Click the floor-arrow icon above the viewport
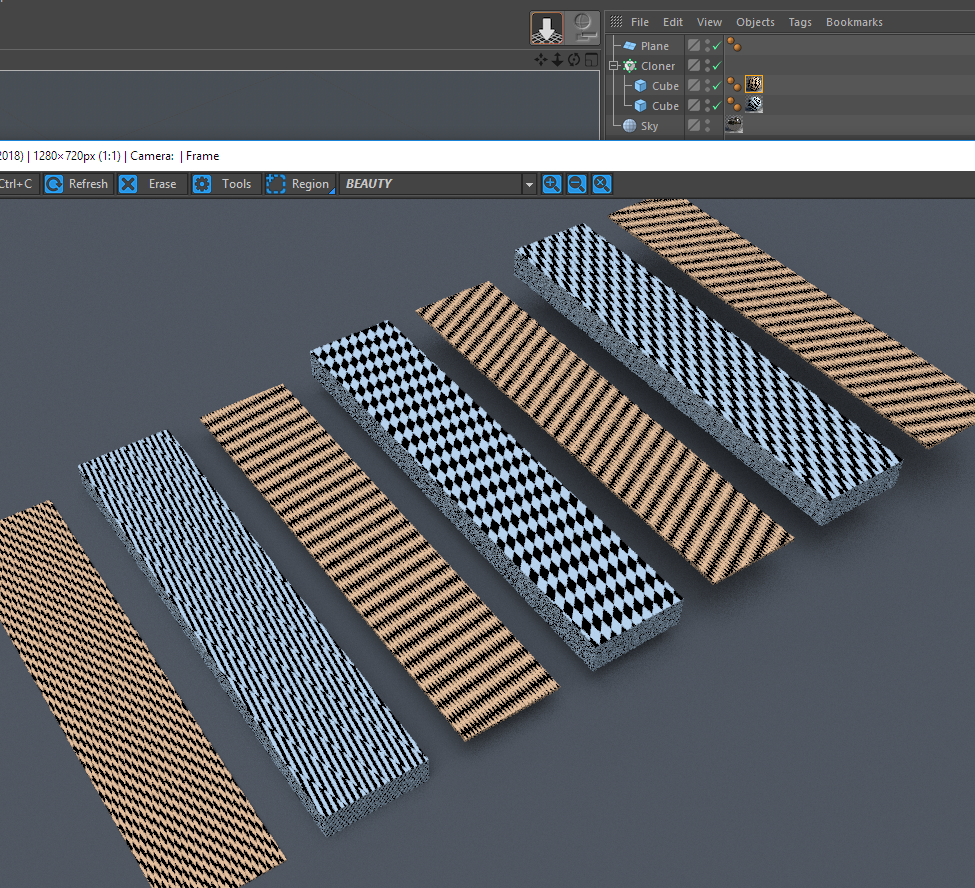This screenshot has height=888, width=975. point(546,28)
